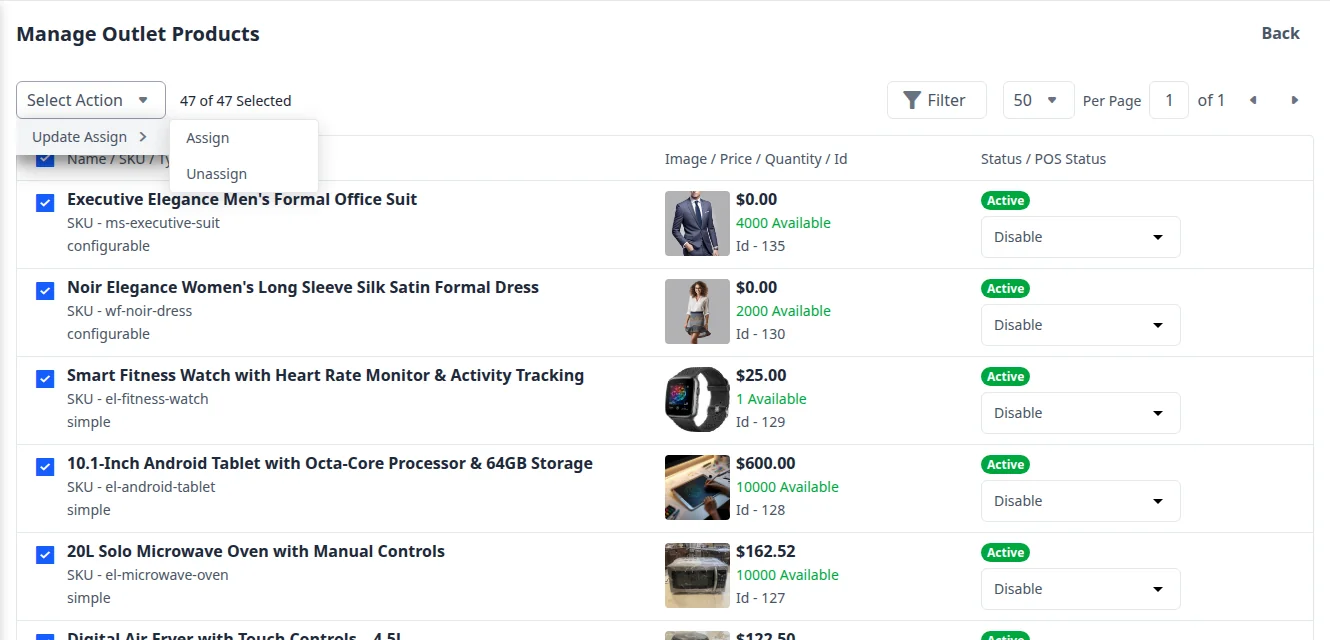1330x640 pixels.
Task: Click the page number input field
Action: click(x=1169, y=100)
